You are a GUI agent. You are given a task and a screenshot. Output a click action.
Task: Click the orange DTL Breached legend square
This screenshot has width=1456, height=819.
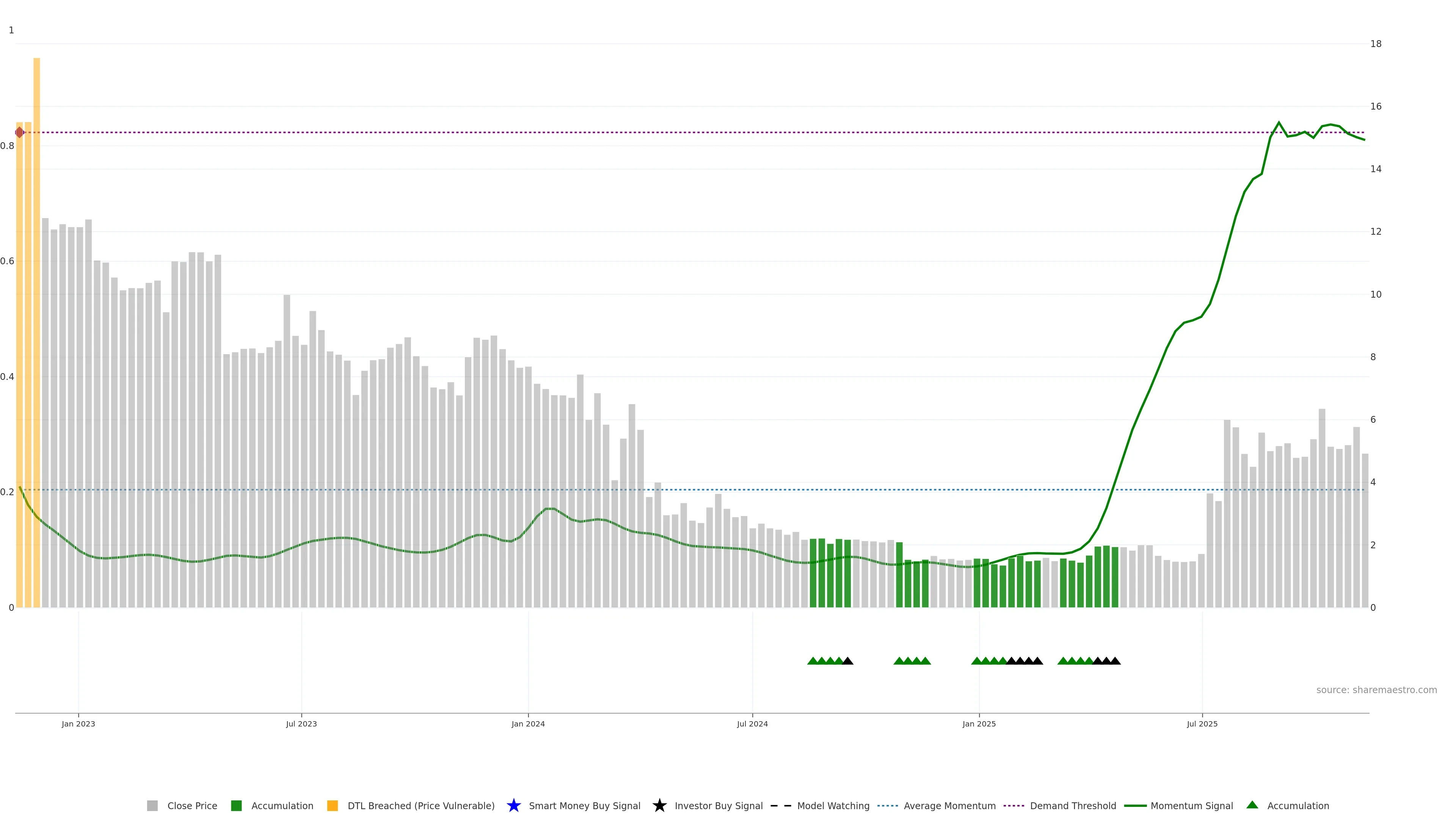tap(333, 805)
